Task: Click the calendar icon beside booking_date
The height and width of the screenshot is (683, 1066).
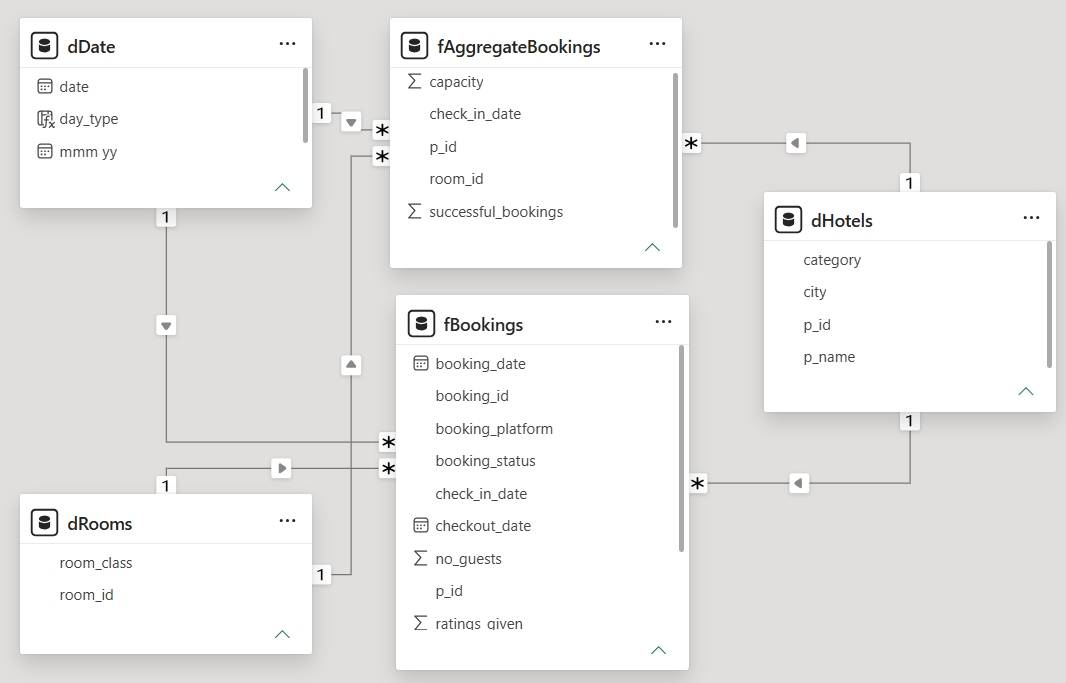Action: (x=421, y=364)
